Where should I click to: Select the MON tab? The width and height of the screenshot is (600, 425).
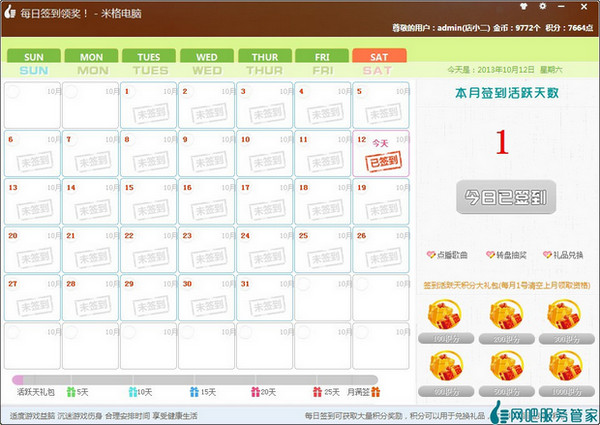pyautogui.click(x=91, y=56)
